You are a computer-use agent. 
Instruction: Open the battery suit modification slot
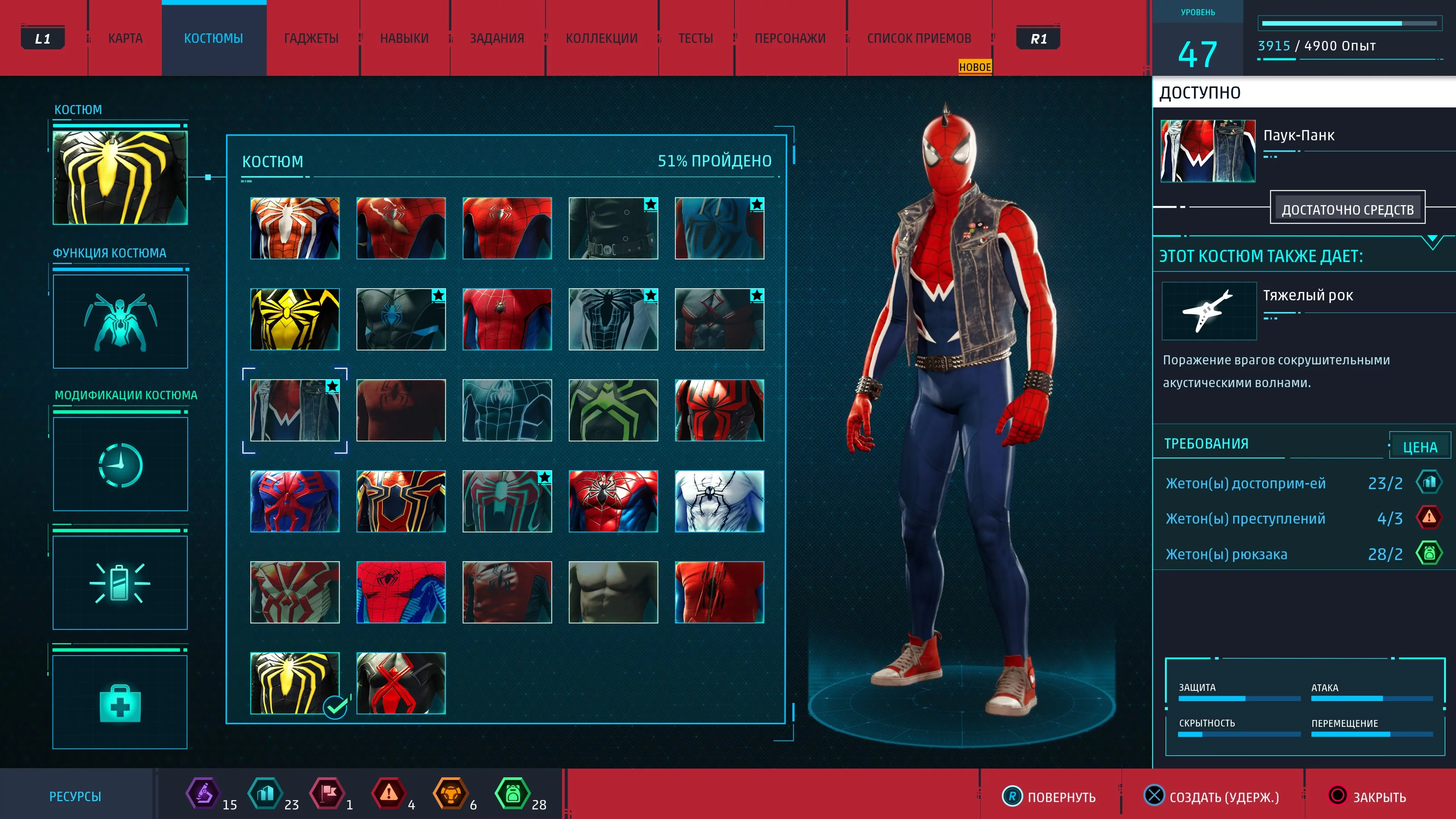click(x=121, y=582)
